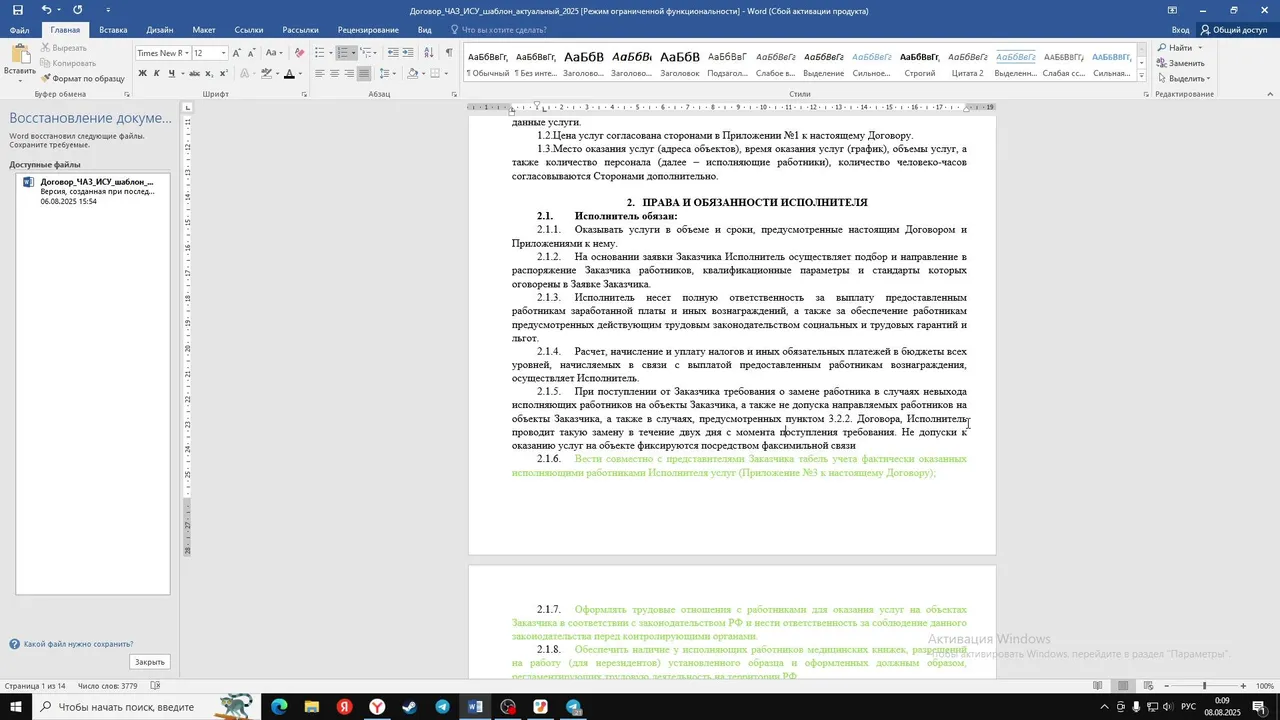This screenshot has width=1280, height=720.
Task: Click Вход sign-in link
Action: click(1181, 30)
